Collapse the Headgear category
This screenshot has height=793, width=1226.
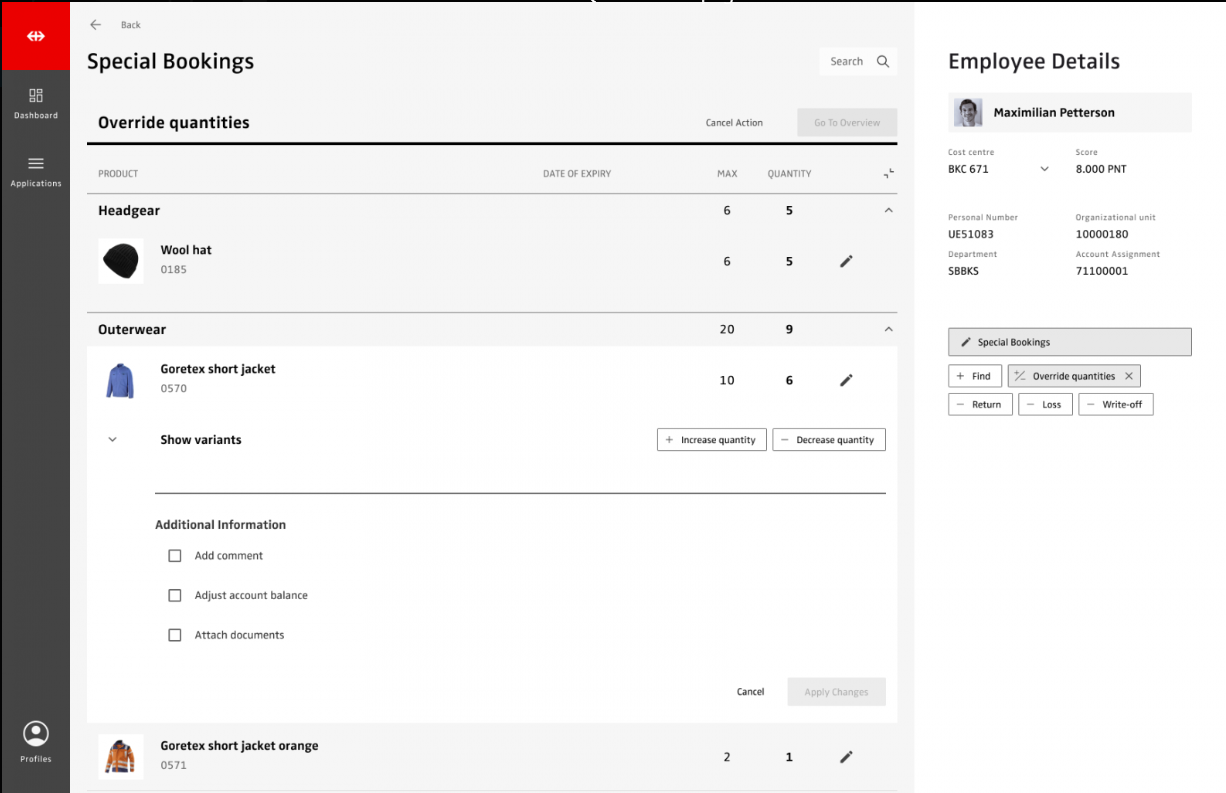pos(888,211)
